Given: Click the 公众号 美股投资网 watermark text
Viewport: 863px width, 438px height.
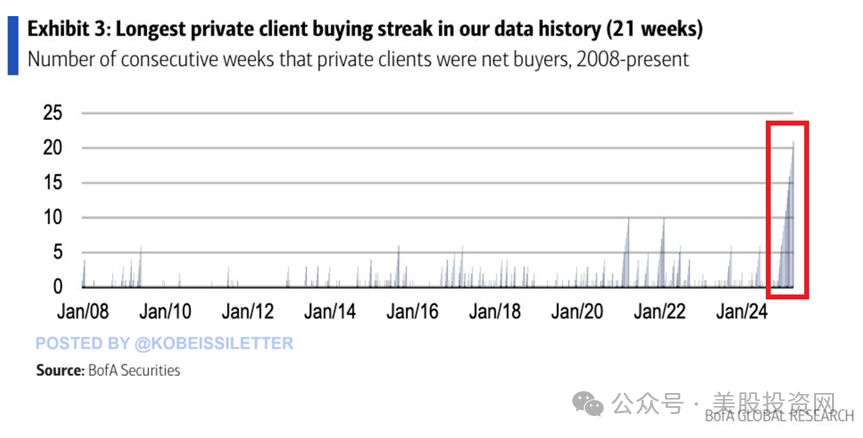Looking at the screenshot, I should click(724, 404).
